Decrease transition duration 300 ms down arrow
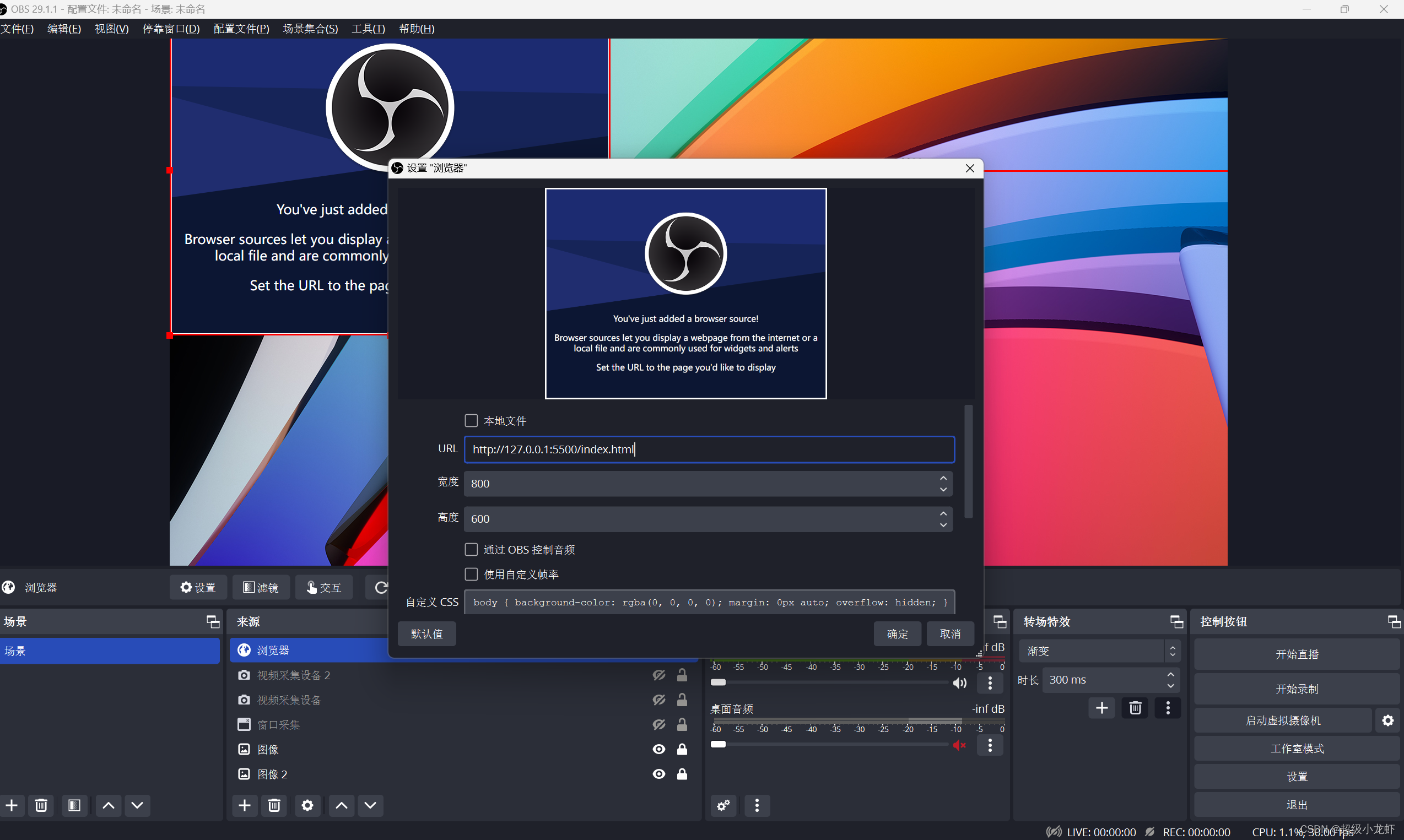This screenshot has height=840, width=1404. tap(1170, 685)
